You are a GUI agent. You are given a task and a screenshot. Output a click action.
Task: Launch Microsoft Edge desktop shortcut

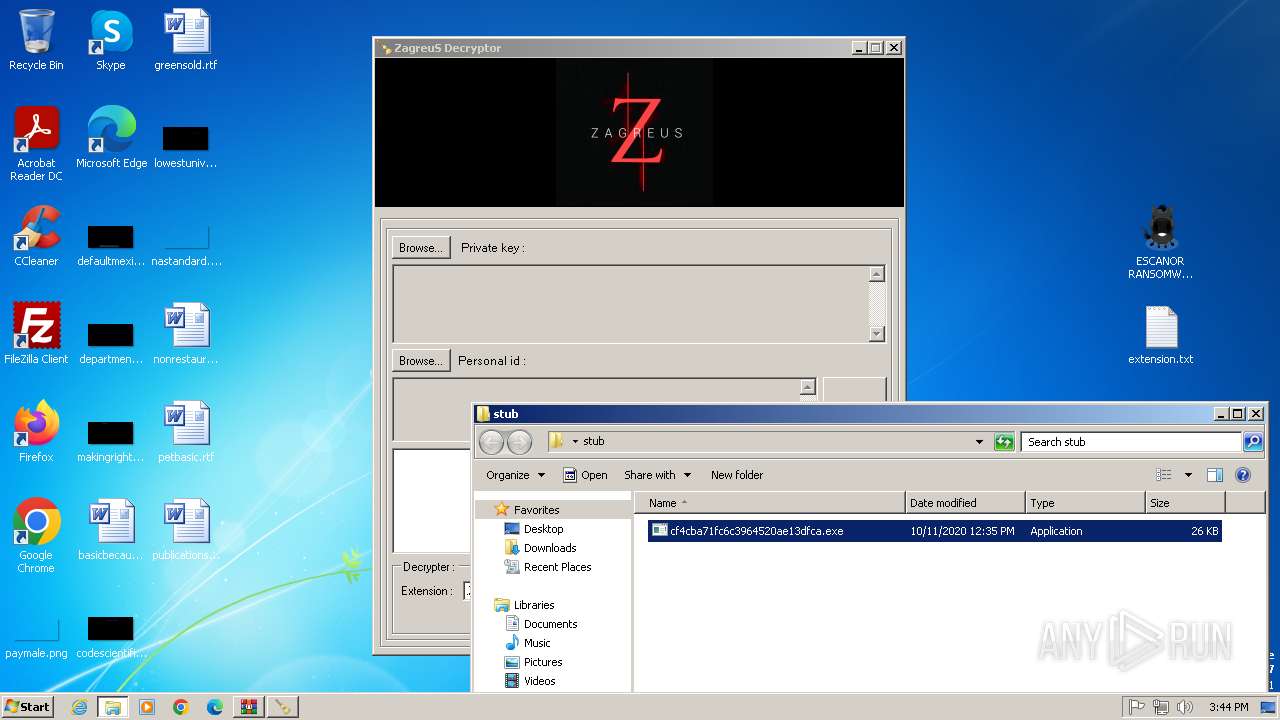click(x=111, y=138)
